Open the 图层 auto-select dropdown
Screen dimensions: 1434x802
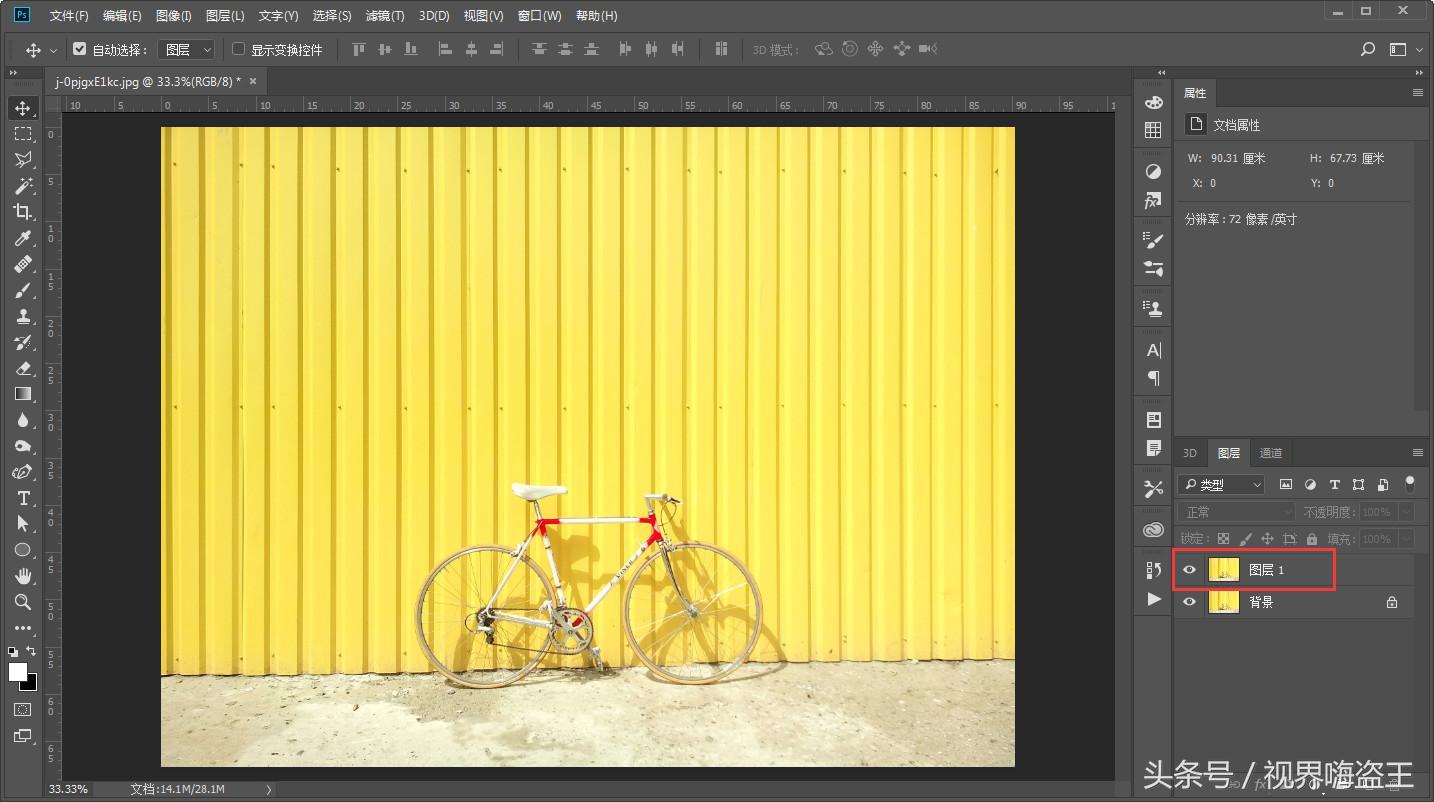click(187, 49)
